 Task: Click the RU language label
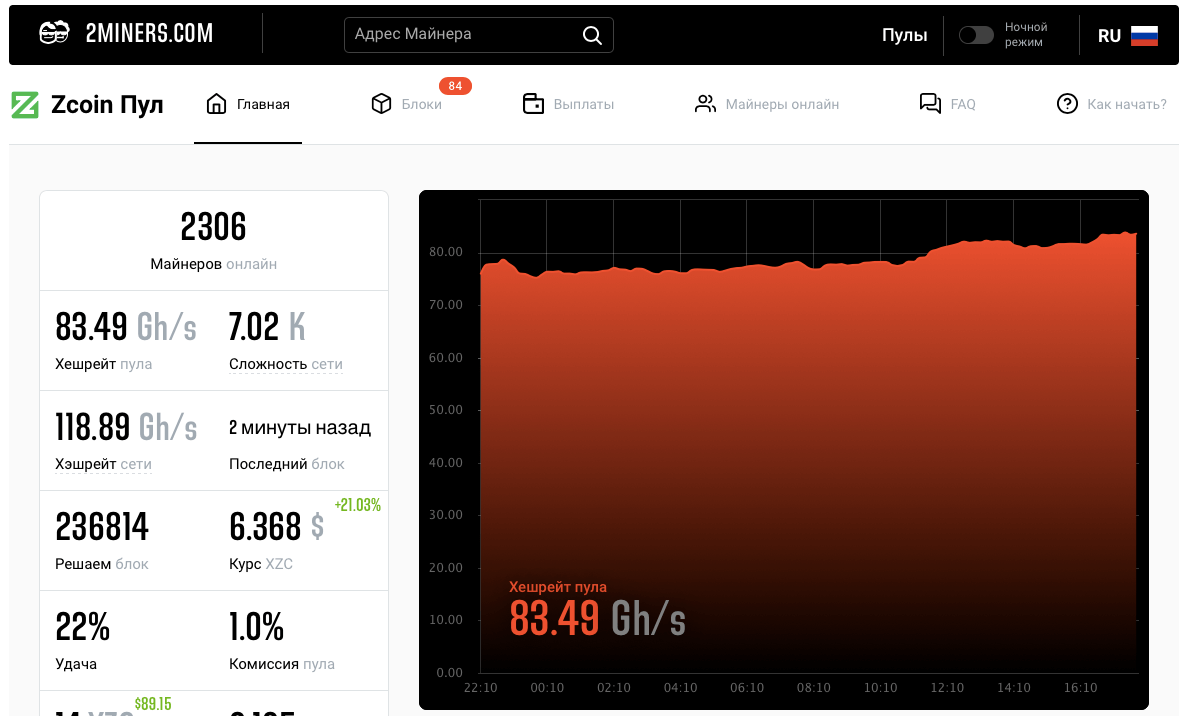(x=1109, y=36)
